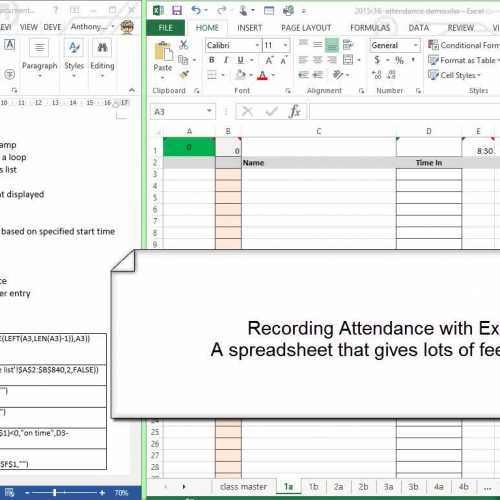Image resolution: width=500 pixels, height=500 pixels.
Task: Toggle Bold formatting in Excel
Action: point(211,60)
